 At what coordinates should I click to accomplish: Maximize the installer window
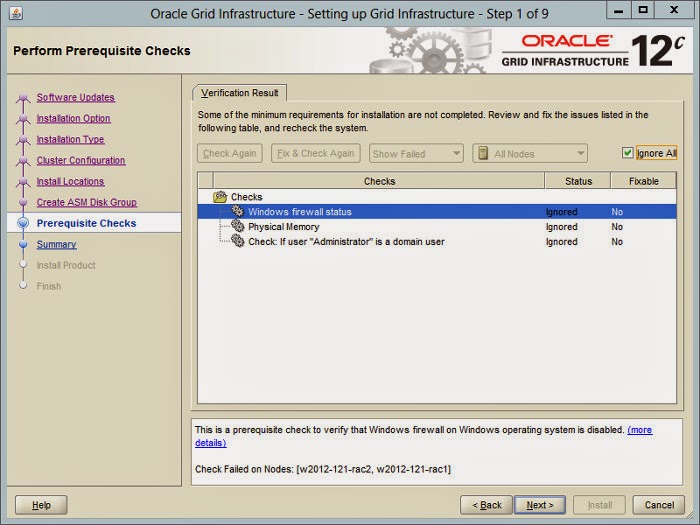click(643, 10)
